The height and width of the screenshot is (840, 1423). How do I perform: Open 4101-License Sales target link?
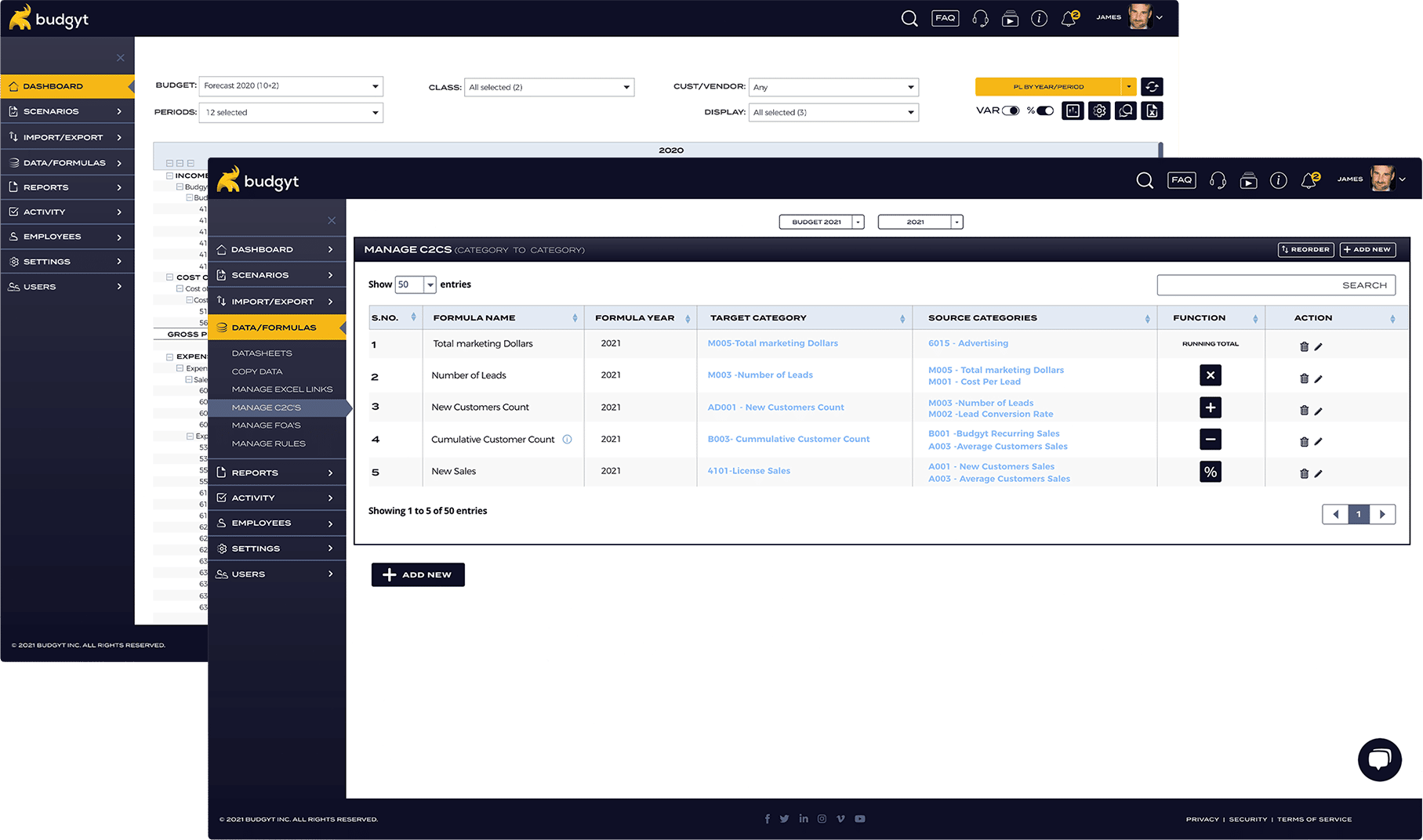pyautogui.click(x=749, y=471)
